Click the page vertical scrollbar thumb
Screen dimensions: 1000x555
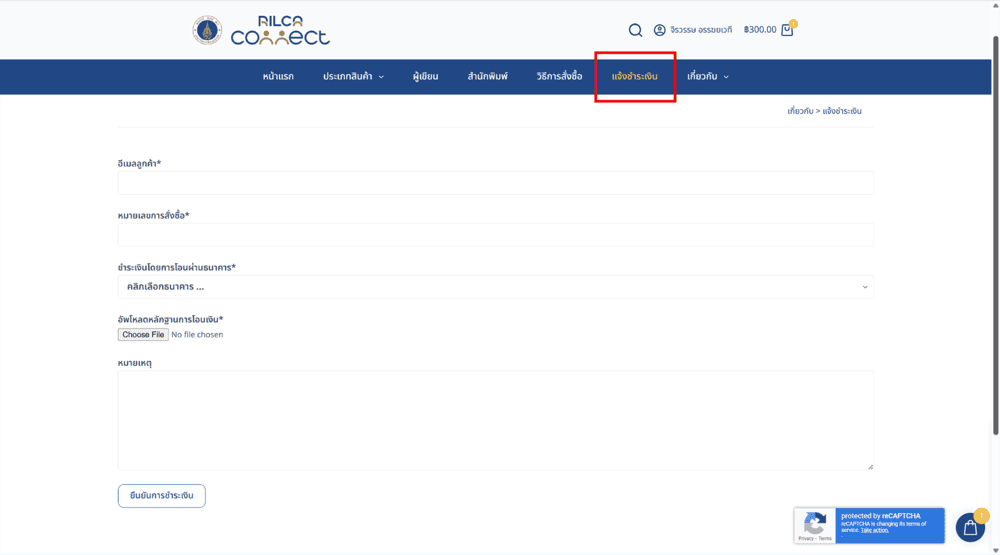click(x=996, y=236)
